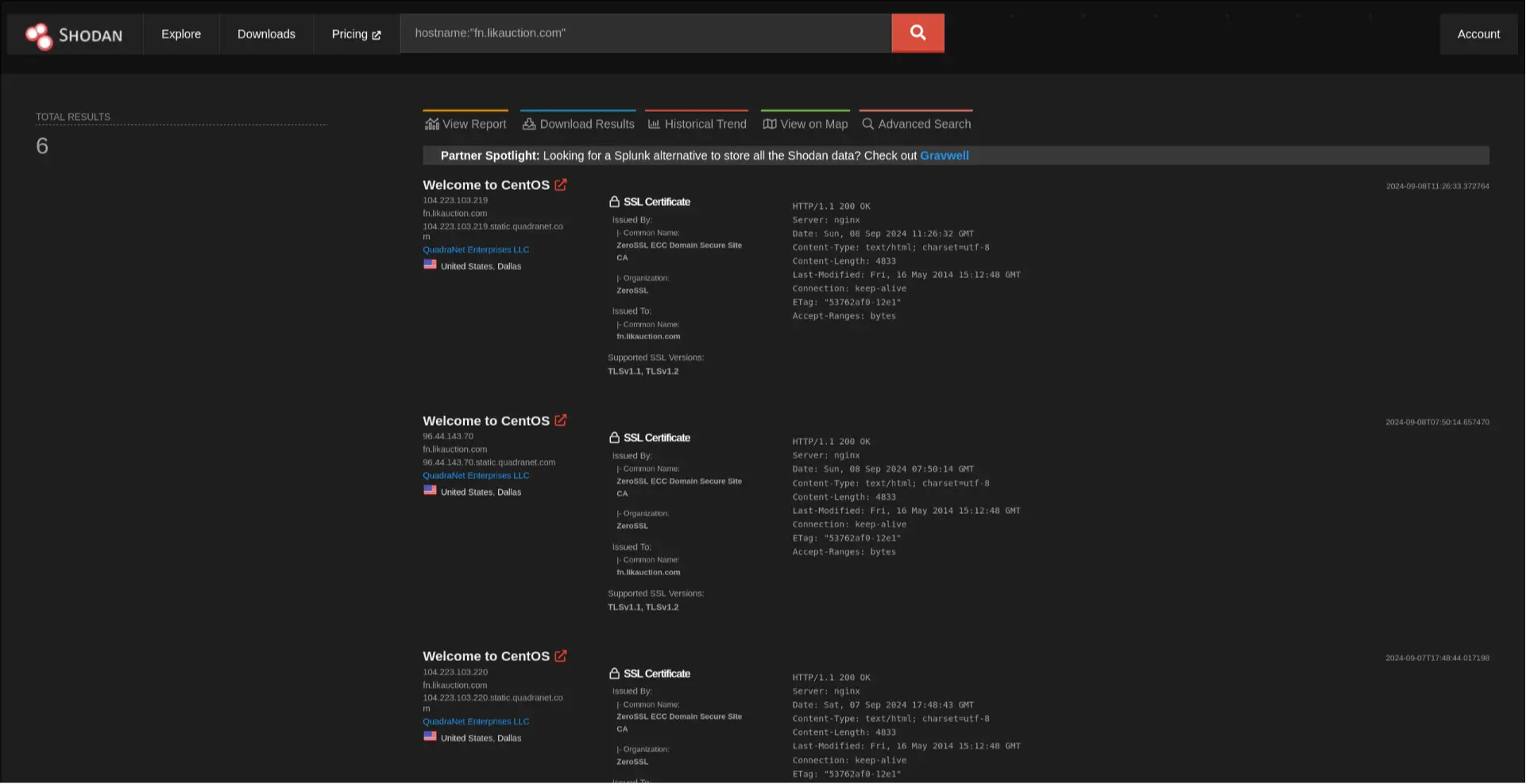Click QuadraNet Enterprises LLC under 104.223.103.219
The image size is (1526, 784).
tap(476, 249)
